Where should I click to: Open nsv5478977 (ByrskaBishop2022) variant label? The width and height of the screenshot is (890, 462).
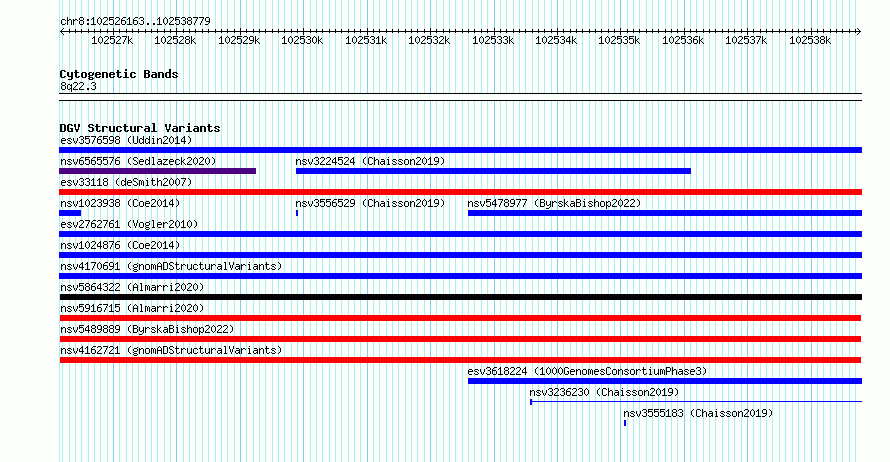point(554,203)
